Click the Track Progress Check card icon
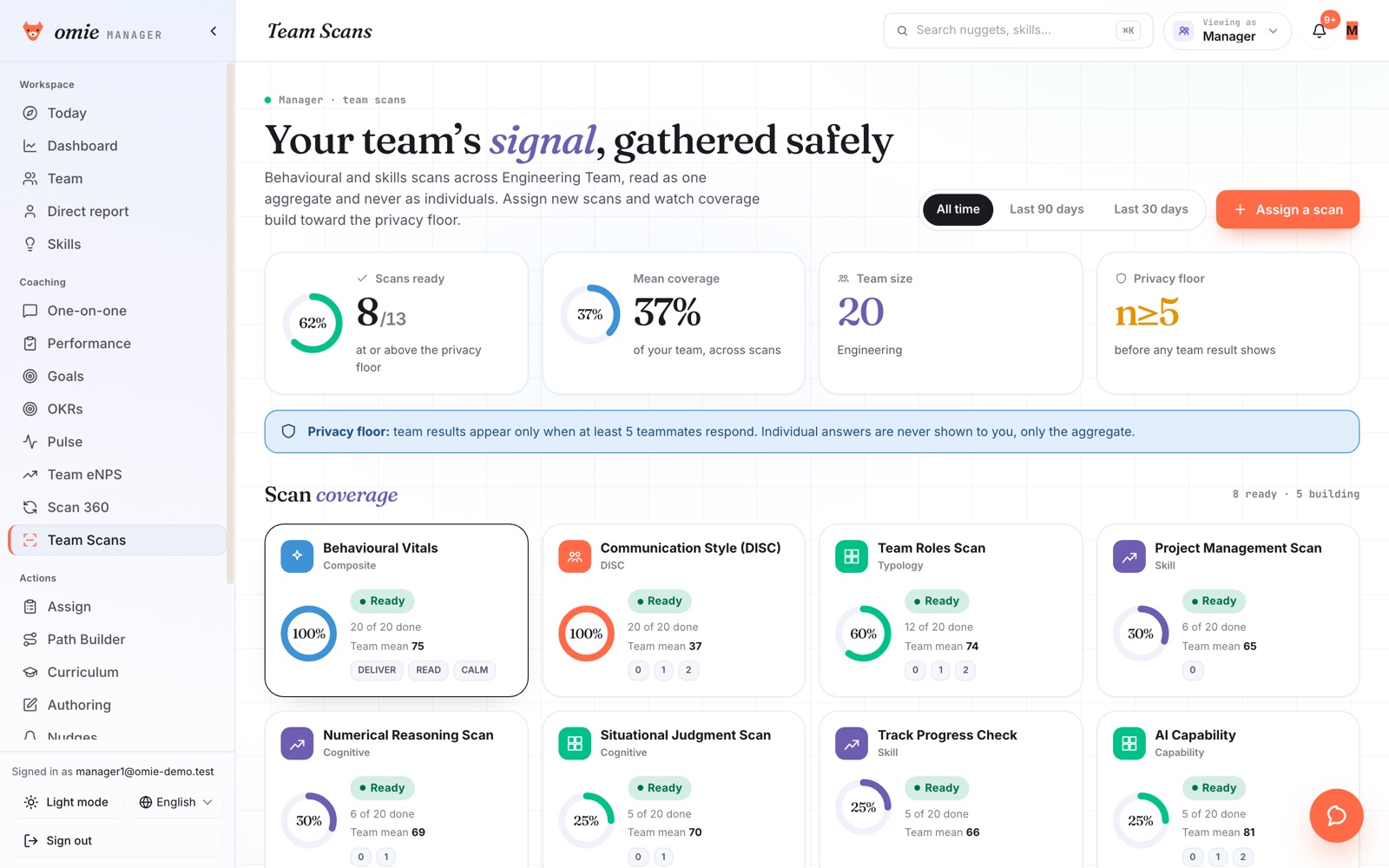Screen dimensions: 1389x868 point(852,744)
